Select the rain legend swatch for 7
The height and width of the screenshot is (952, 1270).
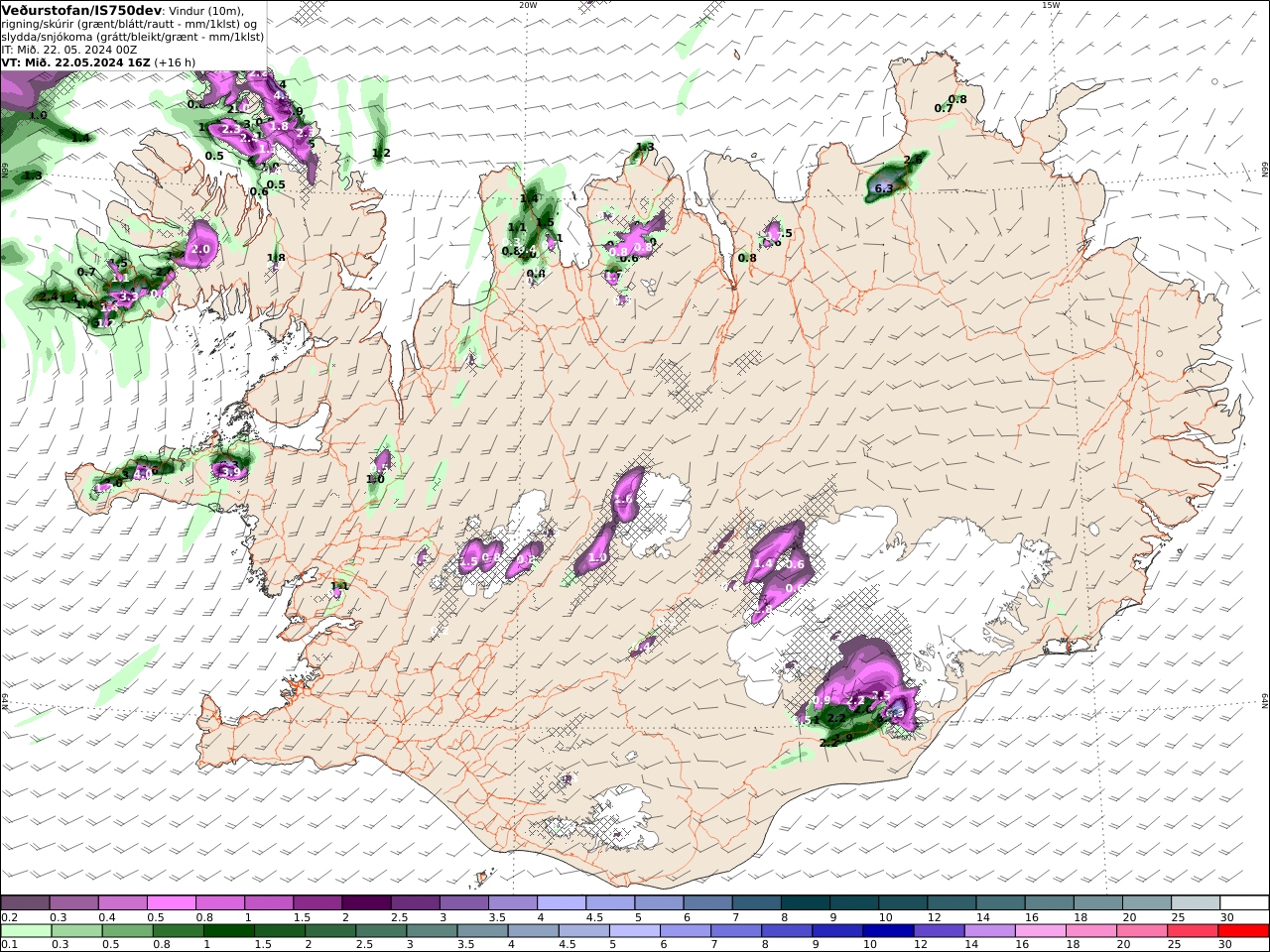pos(736,931)
